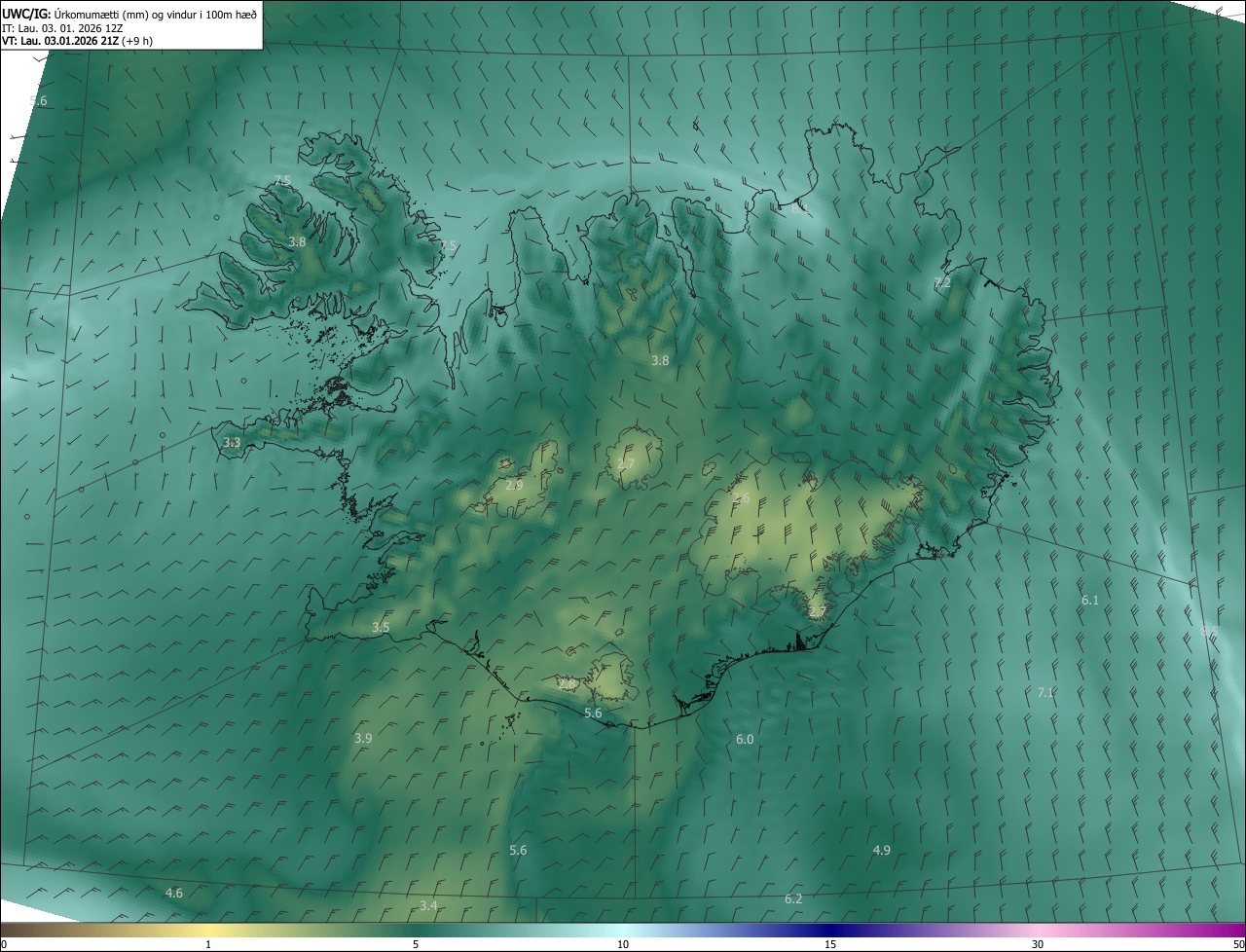Click the legend tick label '0'
This screenshot has width=1246, height=952.
[4, 945]
